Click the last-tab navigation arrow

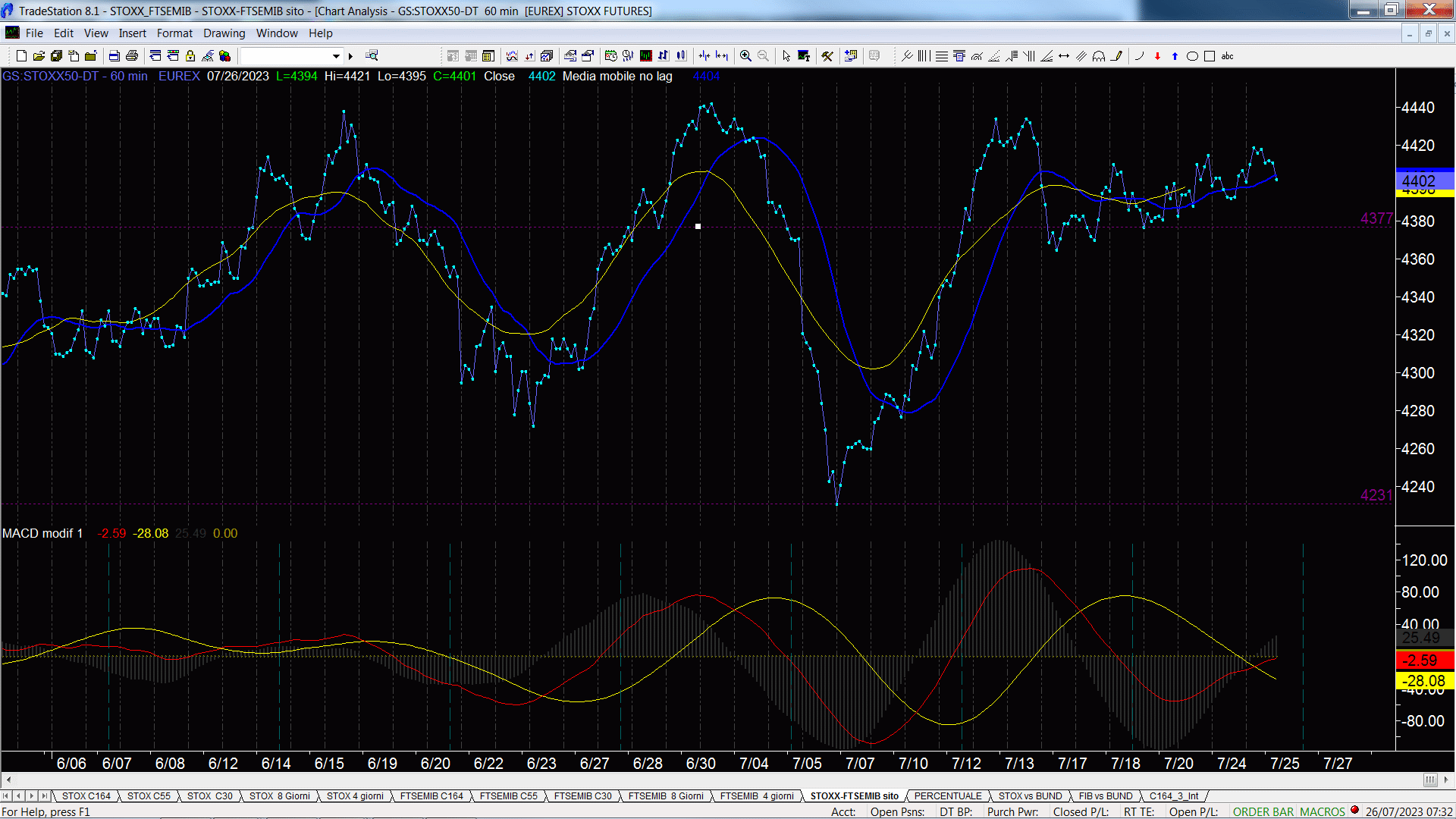point(44,795)
